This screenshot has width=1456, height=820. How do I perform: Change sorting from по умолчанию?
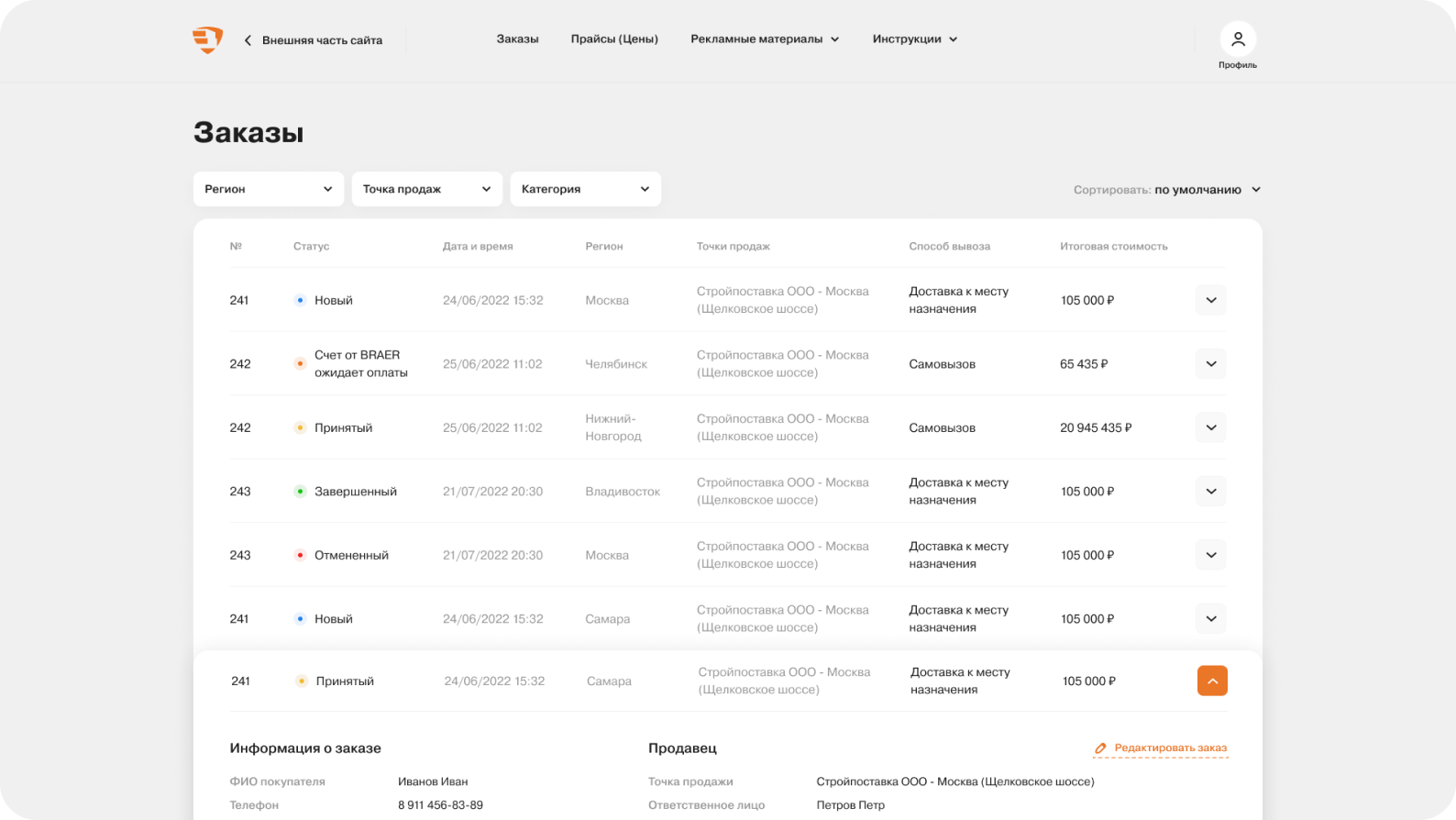pos(1207,190)
